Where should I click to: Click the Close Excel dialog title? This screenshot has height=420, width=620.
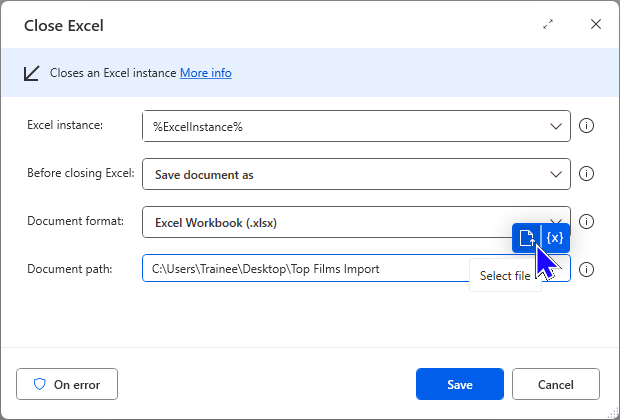click(x=64, y=26)
